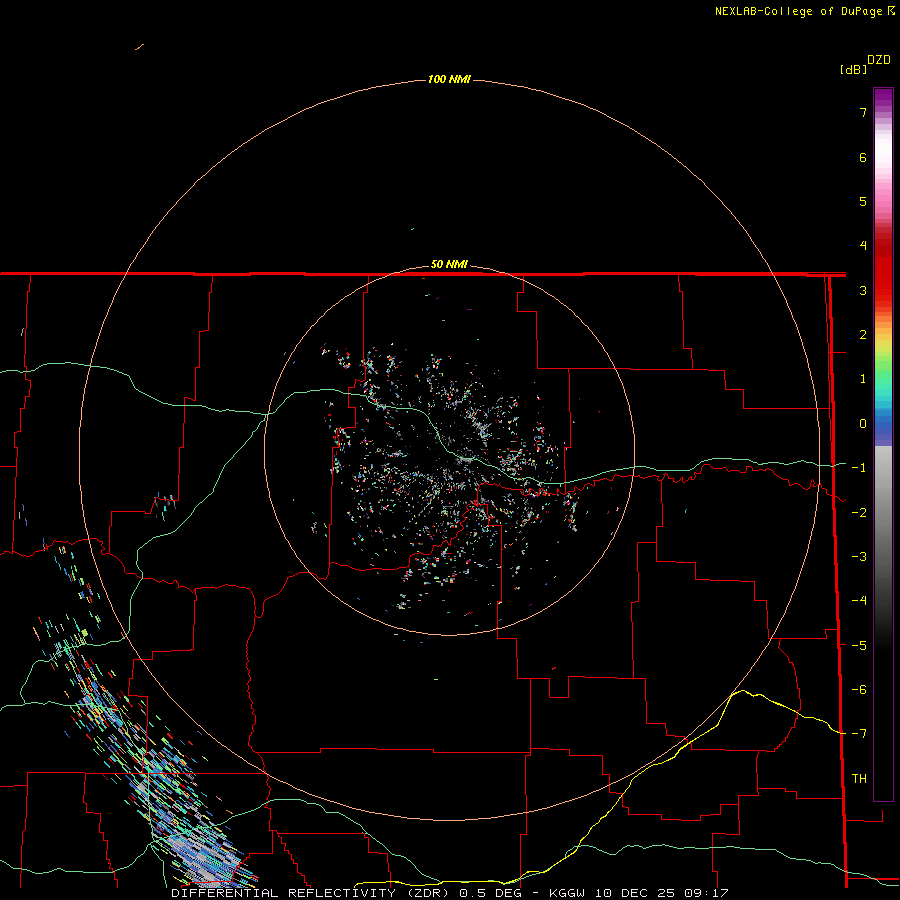Screen dimensions: 900x900
Task: Click the 2 value on color scale
Action: point(863,335)
